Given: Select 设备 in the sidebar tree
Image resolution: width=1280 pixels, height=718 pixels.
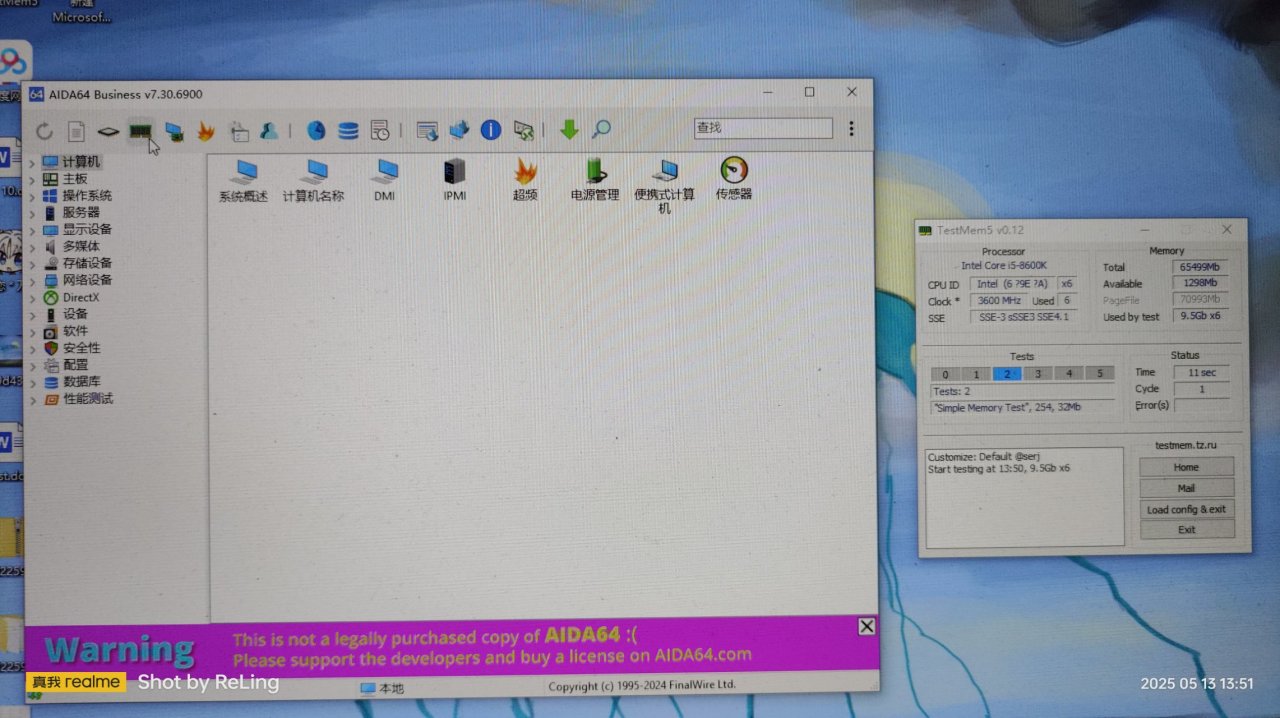Looking at the screenshot, I should click(x=75, y=314).
